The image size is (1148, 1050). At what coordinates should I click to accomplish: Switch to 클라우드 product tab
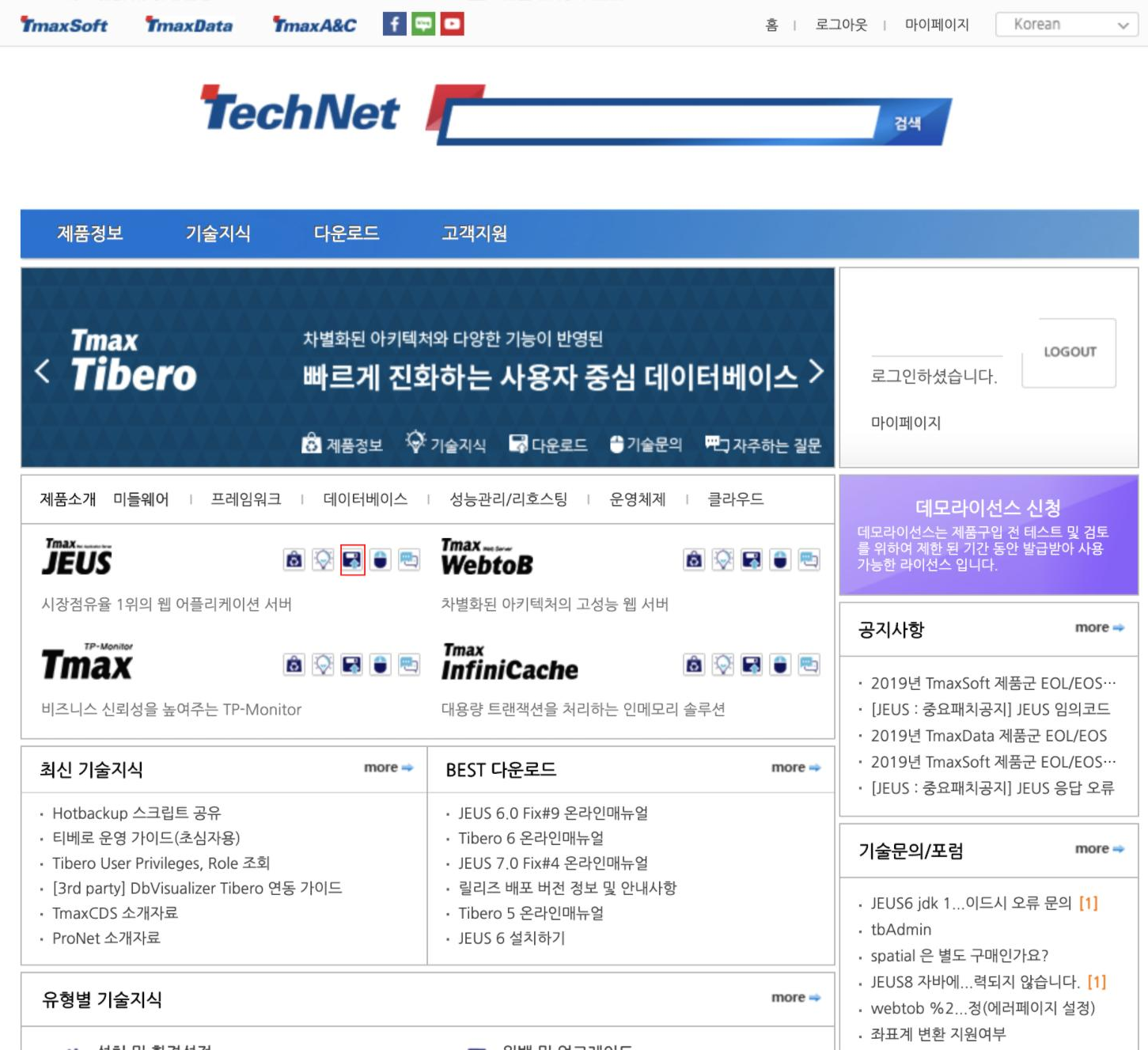click(736, 499)
